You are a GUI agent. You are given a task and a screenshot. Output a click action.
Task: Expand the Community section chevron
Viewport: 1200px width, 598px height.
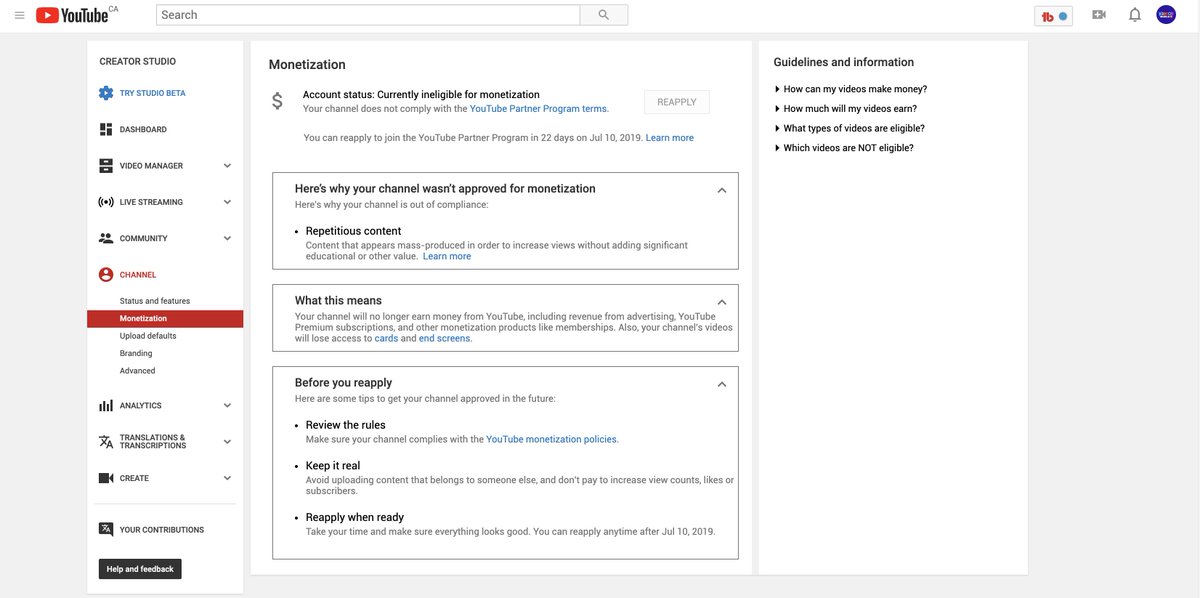227,238
